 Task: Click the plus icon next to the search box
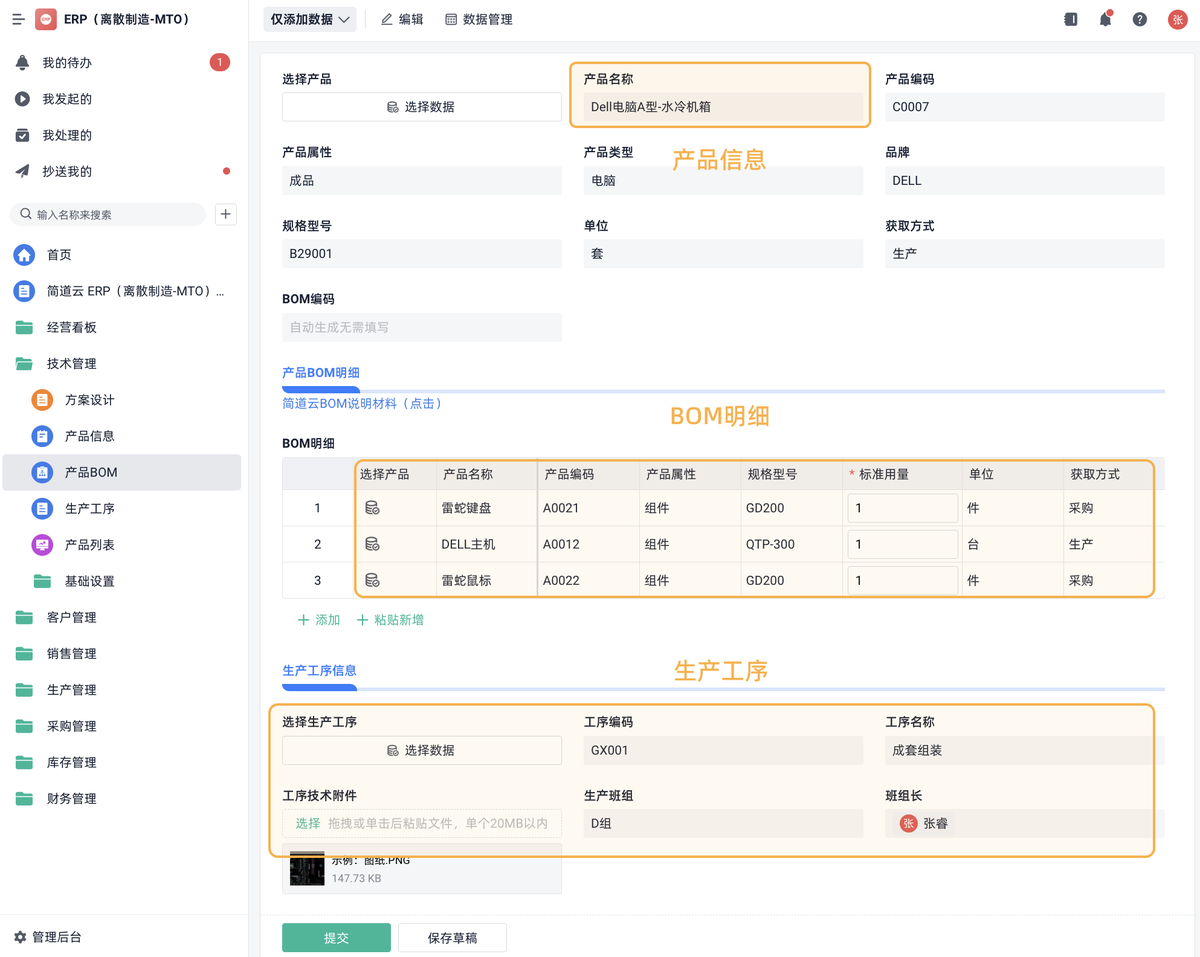click(x=225, y=214)
